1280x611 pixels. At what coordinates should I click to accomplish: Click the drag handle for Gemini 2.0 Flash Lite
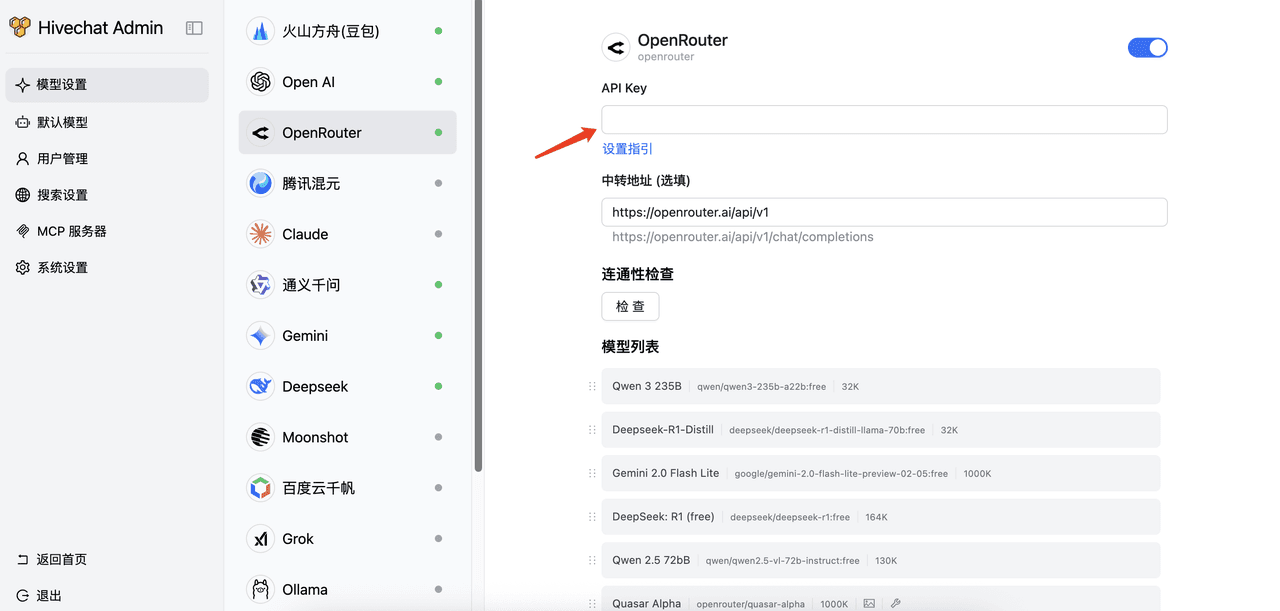pos(592,473)
